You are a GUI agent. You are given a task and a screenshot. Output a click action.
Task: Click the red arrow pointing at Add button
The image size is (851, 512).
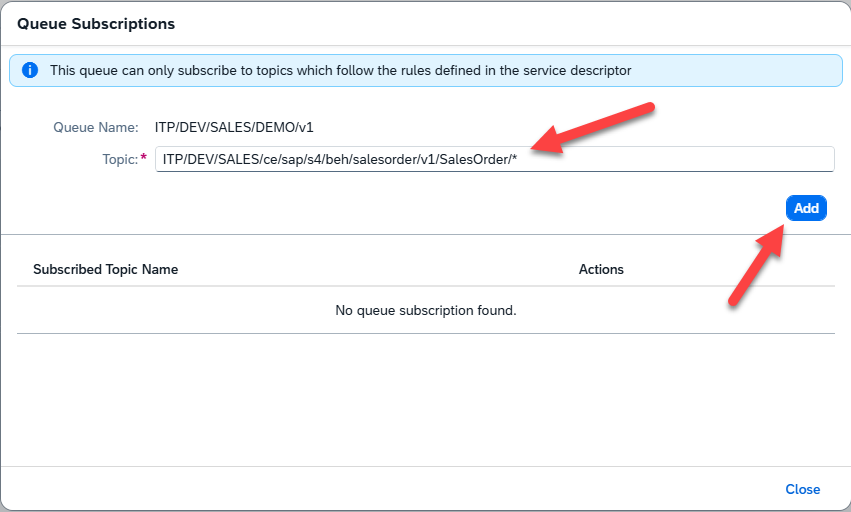point(755,265)
